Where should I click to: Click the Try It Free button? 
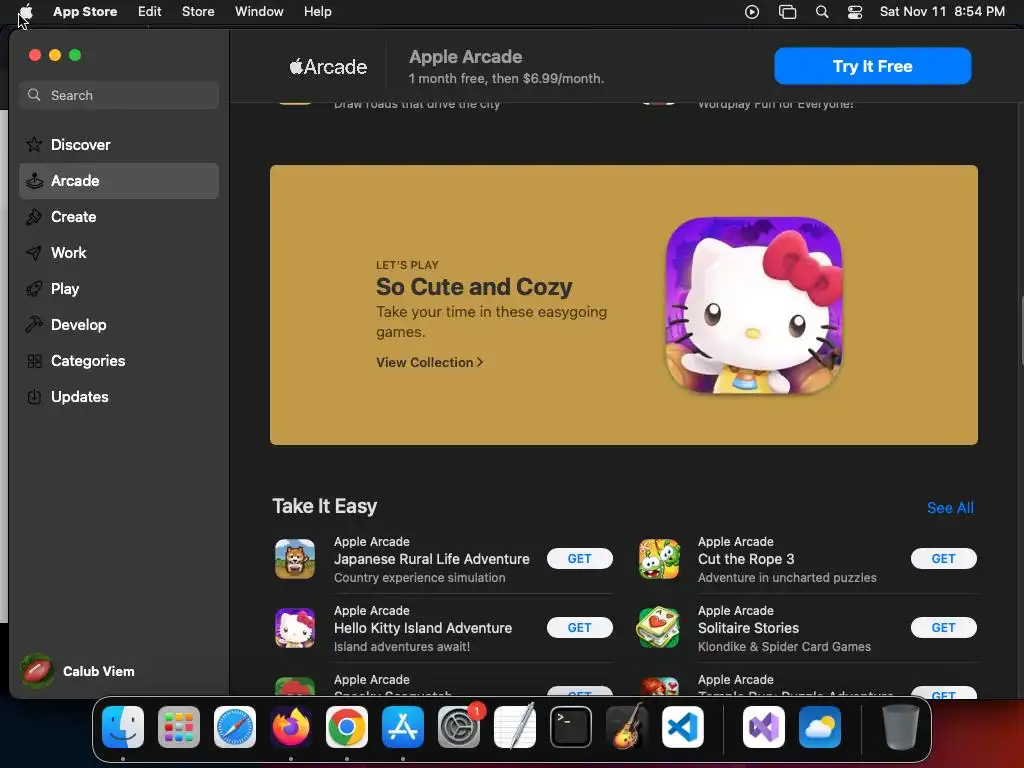(x=872, y=66)
